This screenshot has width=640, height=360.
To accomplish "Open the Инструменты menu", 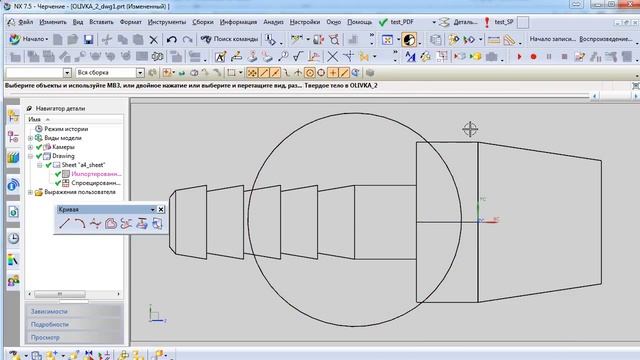I will pos(167,22).
